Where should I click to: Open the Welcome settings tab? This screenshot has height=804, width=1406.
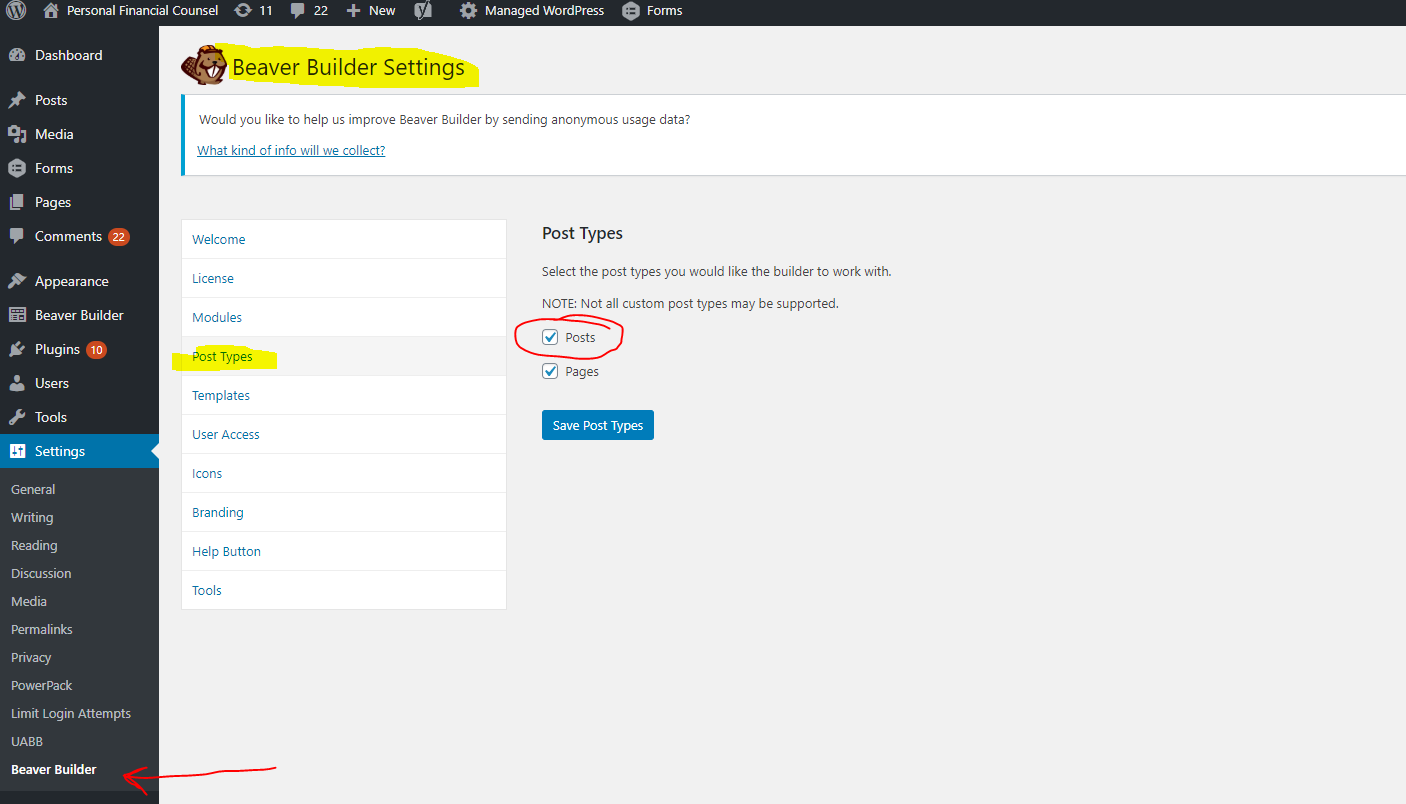(343, 239)
